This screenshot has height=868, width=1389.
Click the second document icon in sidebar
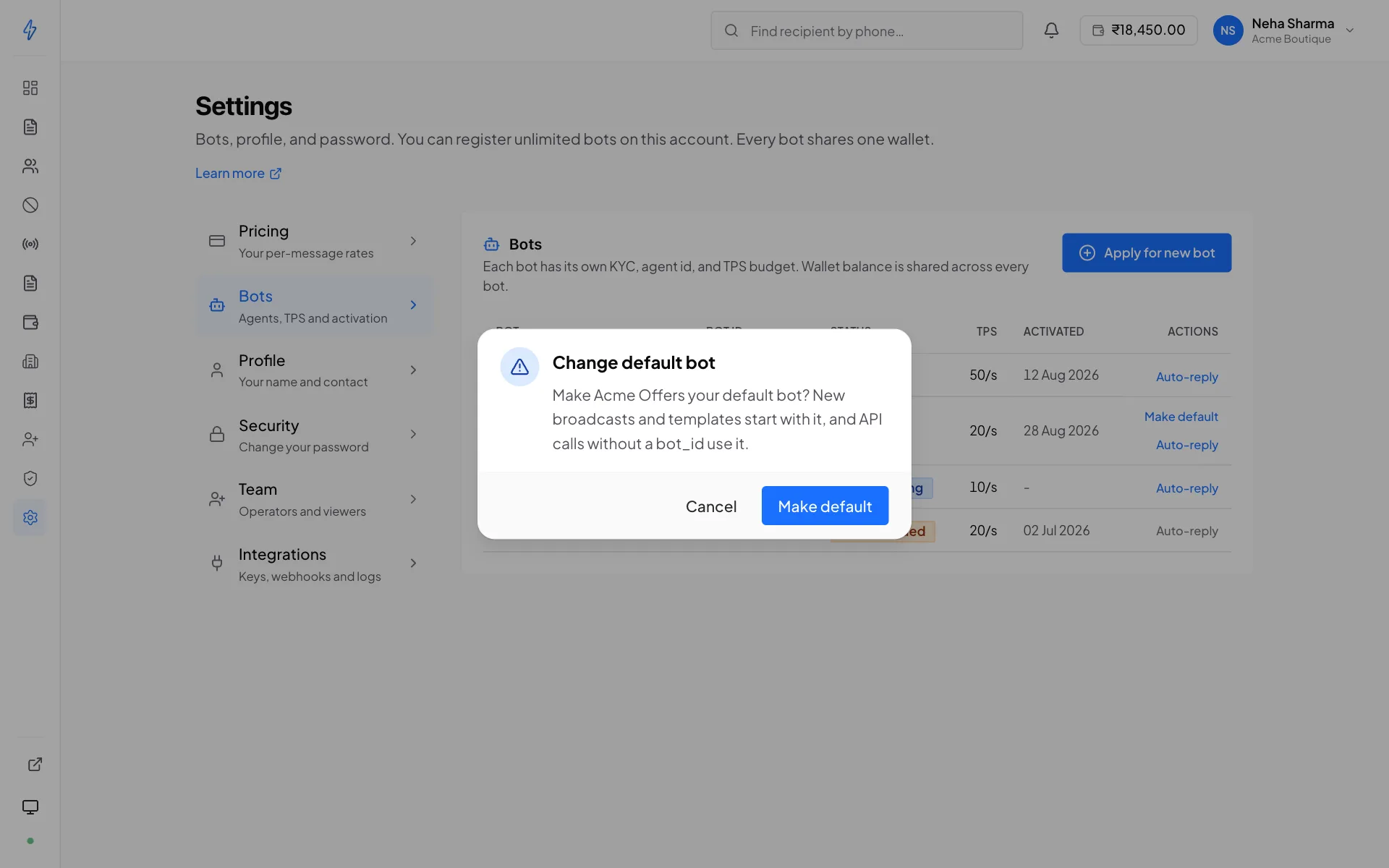[x=30, y=284]
